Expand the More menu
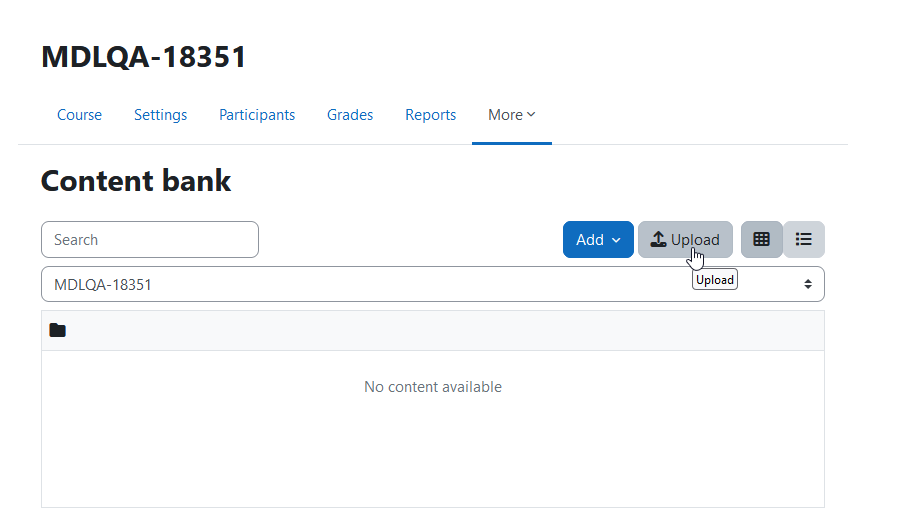This screenshot has height=531, width=920. [x=512, y=115]
